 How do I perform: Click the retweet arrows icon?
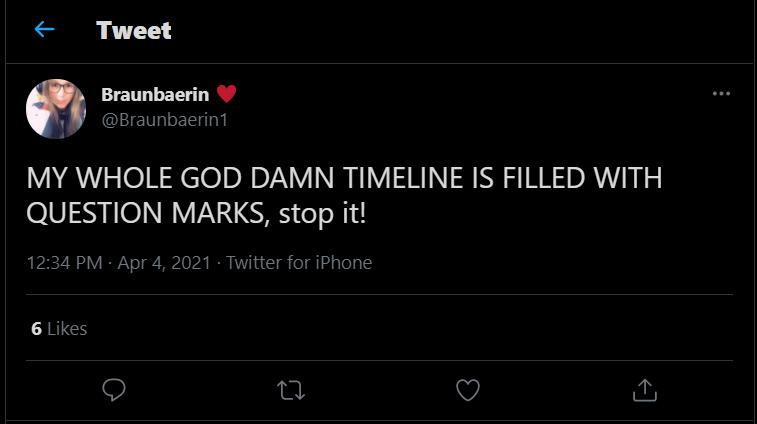click(291, 390)
